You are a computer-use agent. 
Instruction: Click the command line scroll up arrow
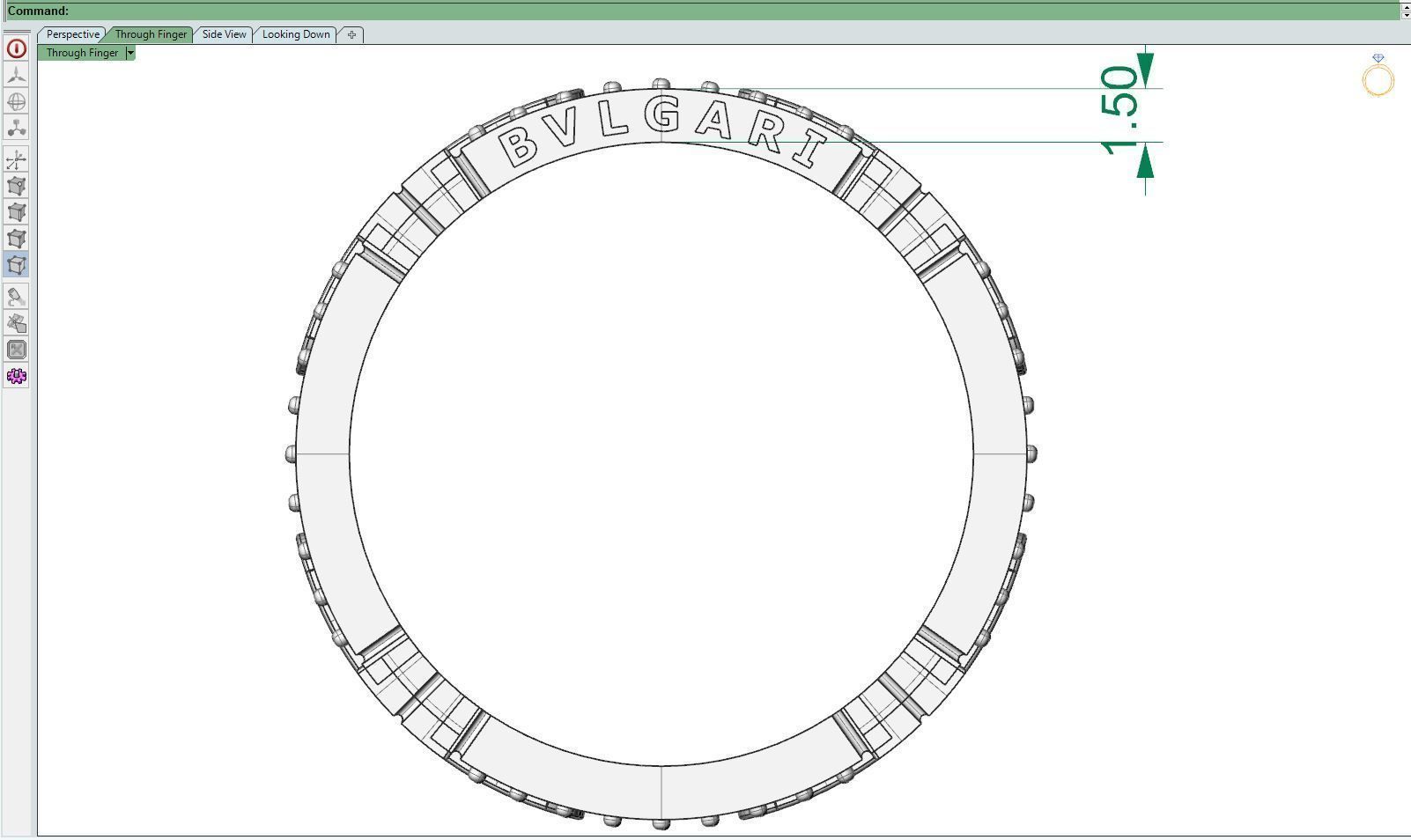pyautogui.click(x=1406, y=6)
